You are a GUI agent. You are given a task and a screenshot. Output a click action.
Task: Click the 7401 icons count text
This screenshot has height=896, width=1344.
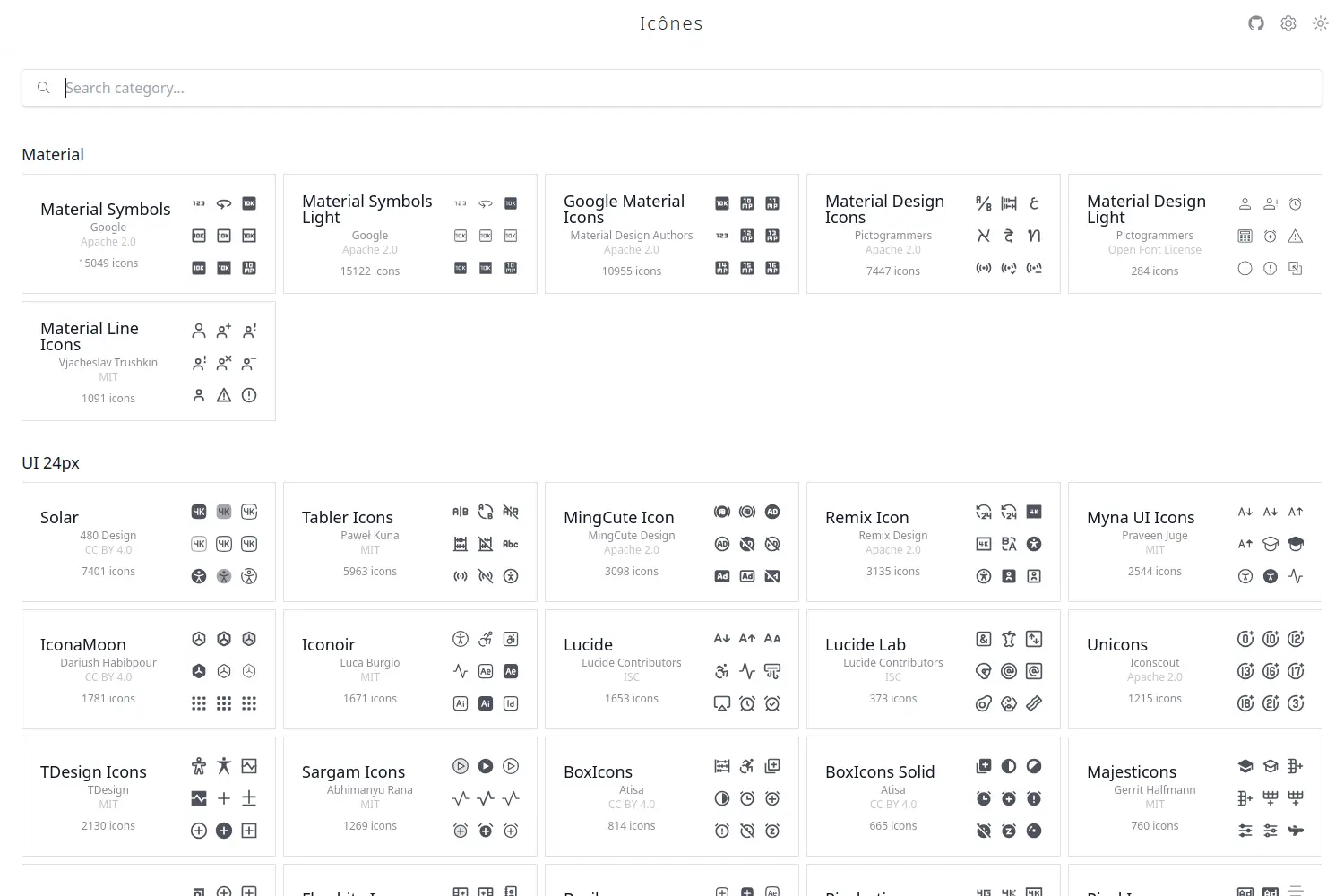click(108, 572)
